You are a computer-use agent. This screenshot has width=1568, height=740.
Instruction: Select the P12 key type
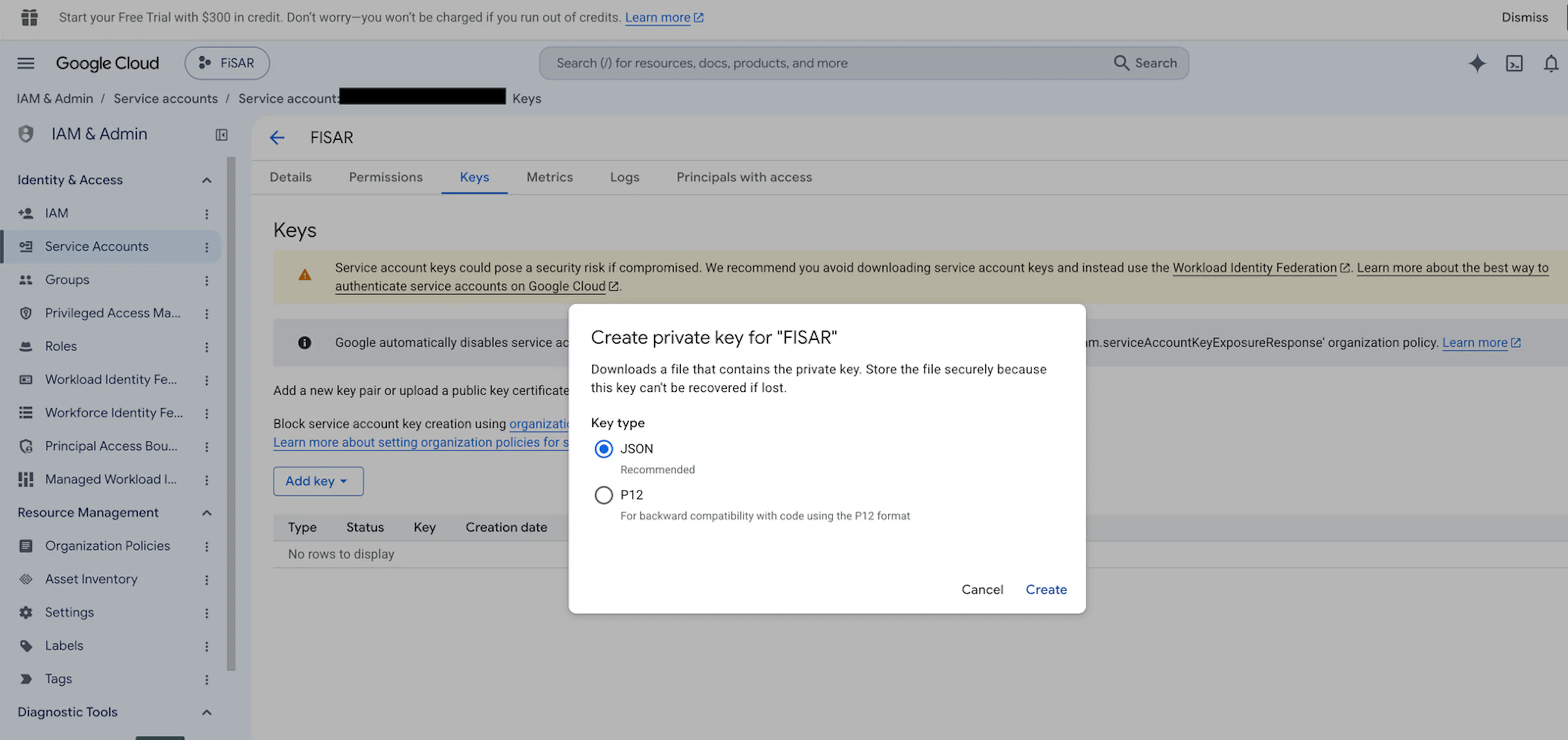(603, 495)
